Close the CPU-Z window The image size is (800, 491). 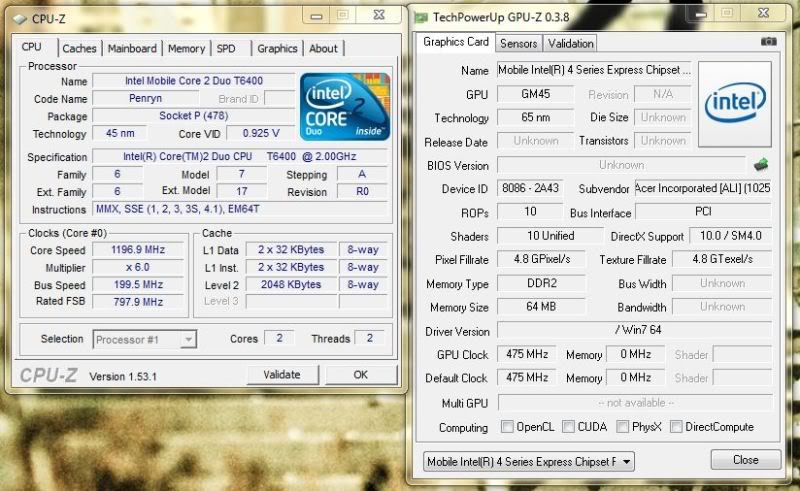(x=379, y=15)
